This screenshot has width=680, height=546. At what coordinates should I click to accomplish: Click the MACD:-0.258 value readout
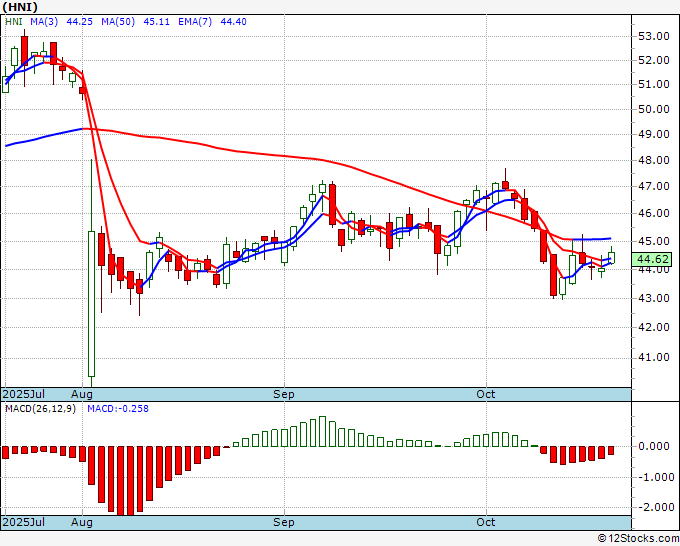coord(118,409)
